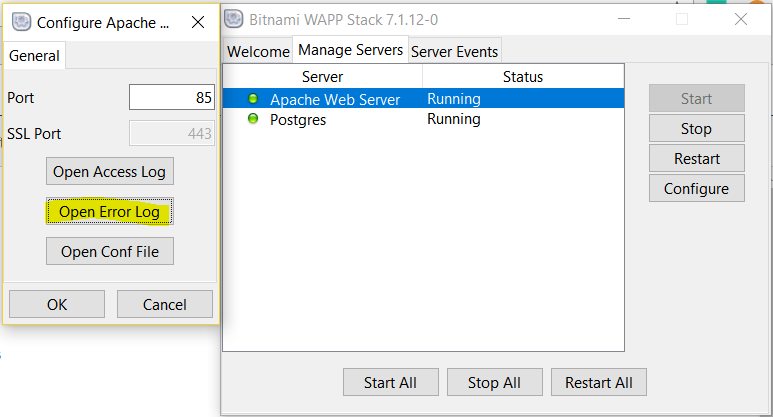Stop the selected server
The height and width of the screenshot is (417, 773).
[696, 128]
